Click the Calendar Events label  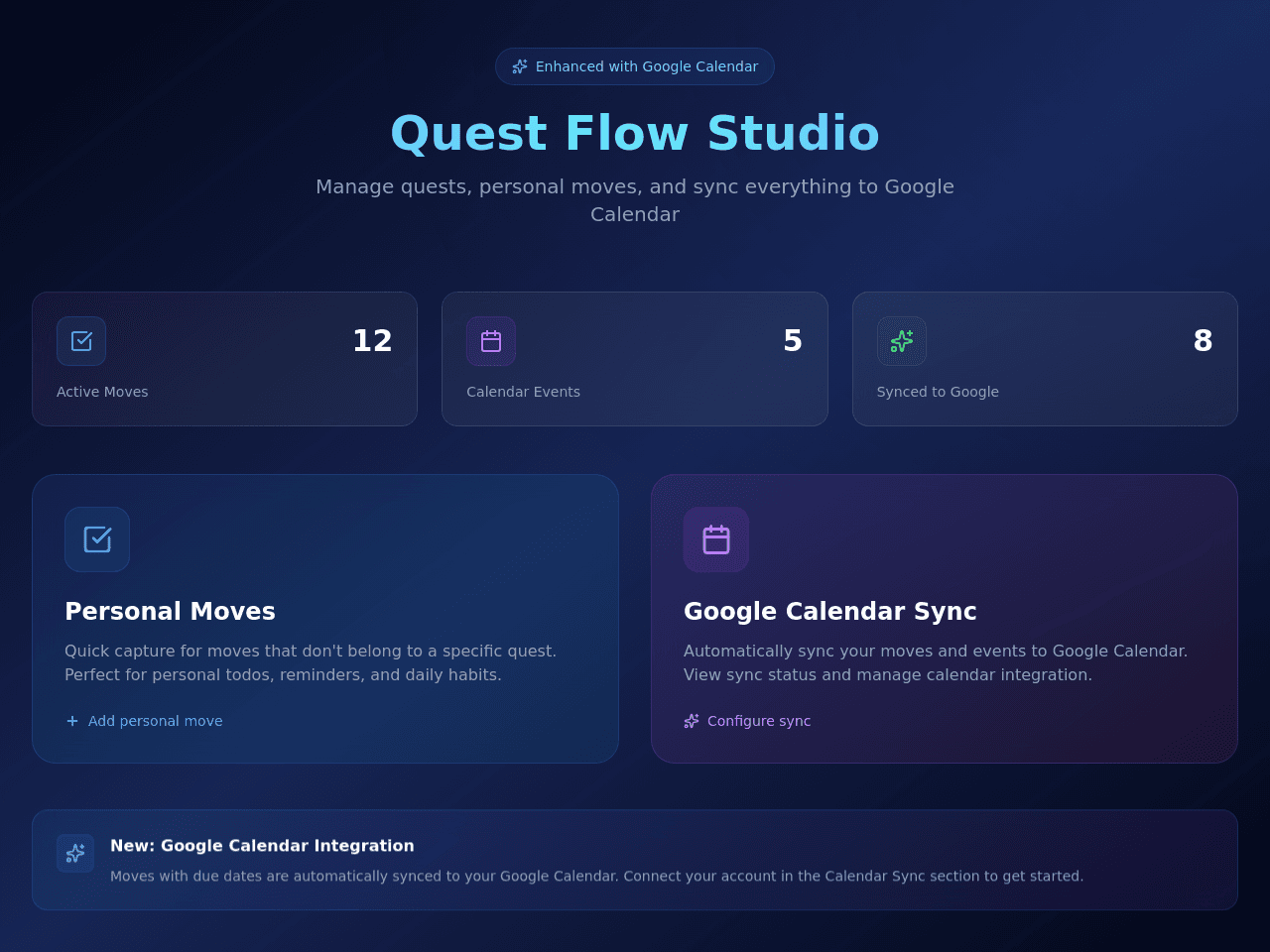(x=524, y=392)
